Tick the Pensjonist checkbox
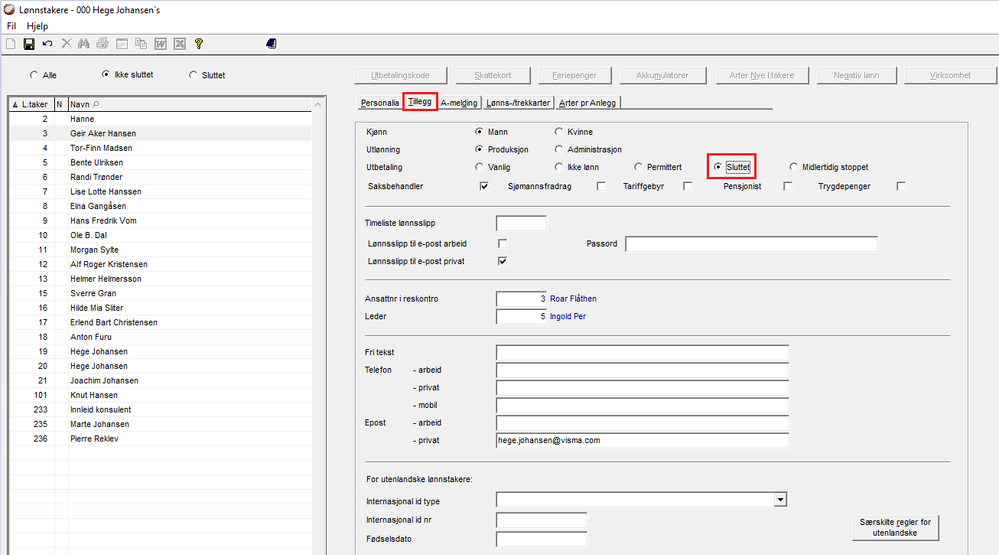Viewport: 999px width, 555px height. [x=788, y=186]
